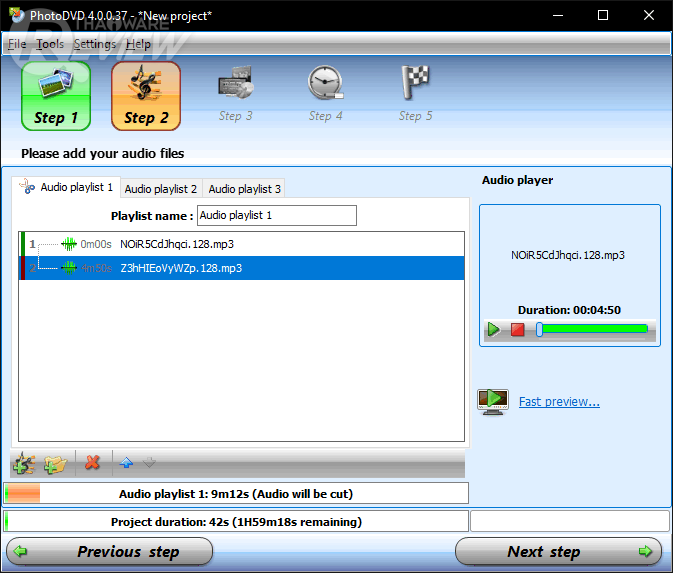Click the Project duration status bar
Screen dimensions: 673x573
(236, 522)
